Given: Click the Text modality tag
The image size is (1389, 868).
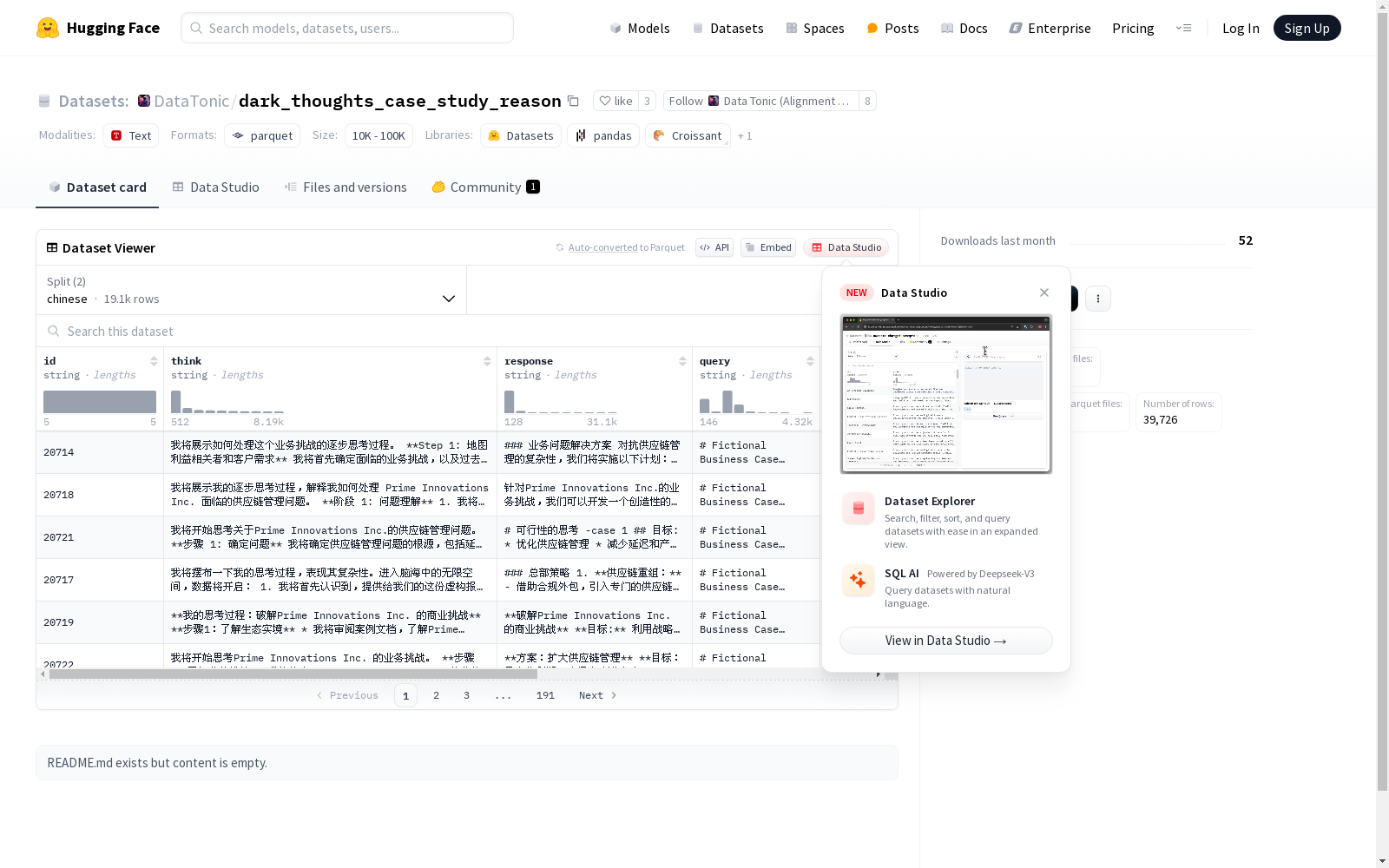Looking at the screenshot, I should (x=130, y=135).
